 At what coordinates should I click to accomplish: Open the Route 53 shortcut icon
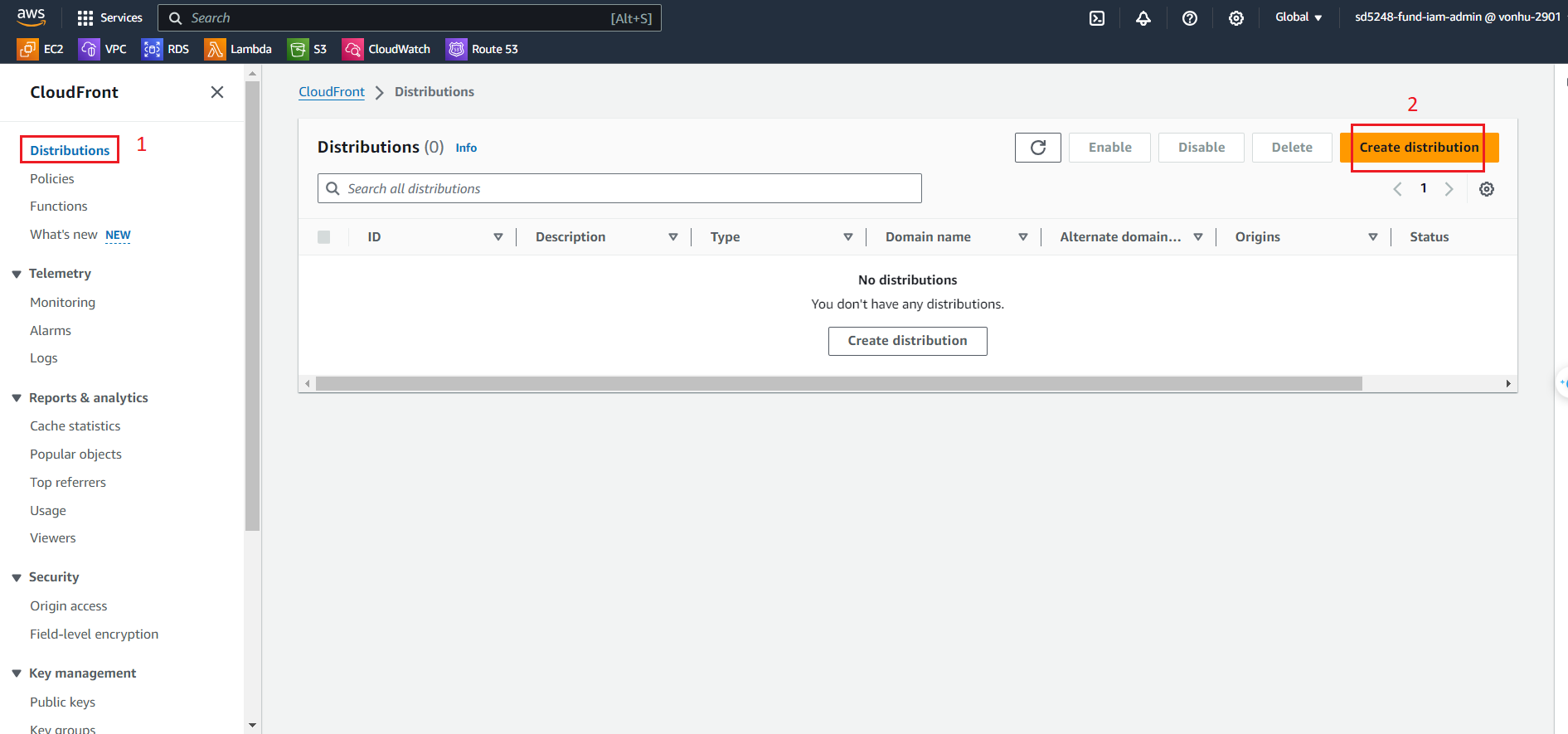(456, 50)
